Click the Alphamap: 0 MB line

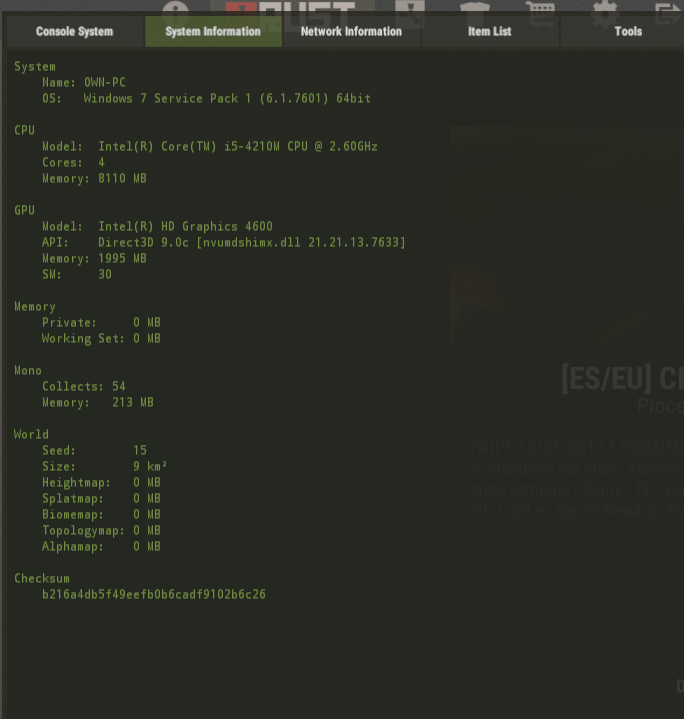coord(101,547)
